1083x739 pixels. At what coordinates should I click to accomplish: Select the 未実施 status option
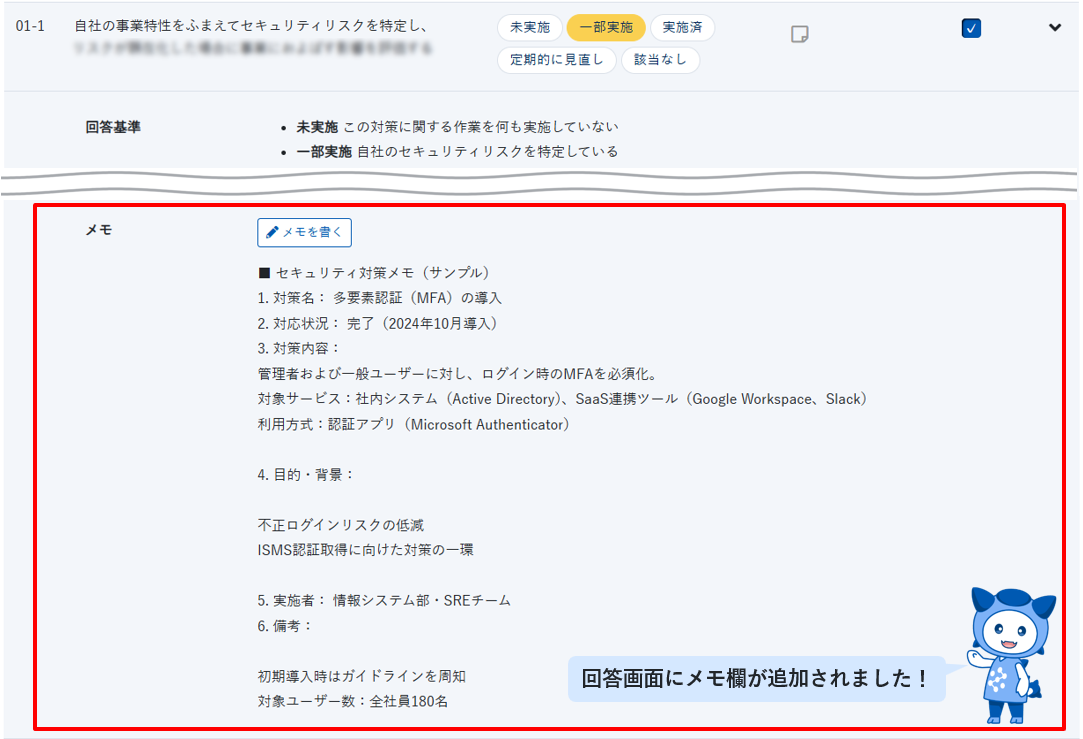click(x=529, y=28)
